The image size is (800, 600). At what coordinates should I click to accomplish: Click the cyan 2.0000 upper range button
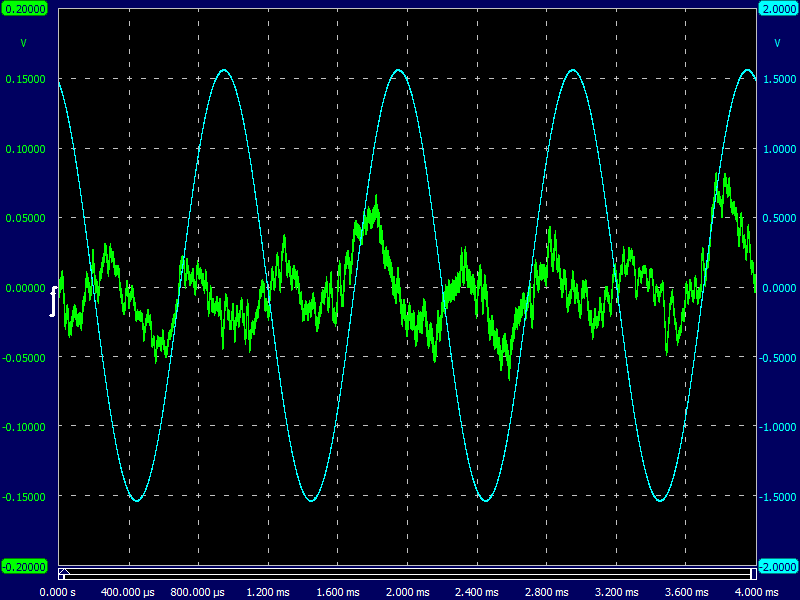point(778,9)
